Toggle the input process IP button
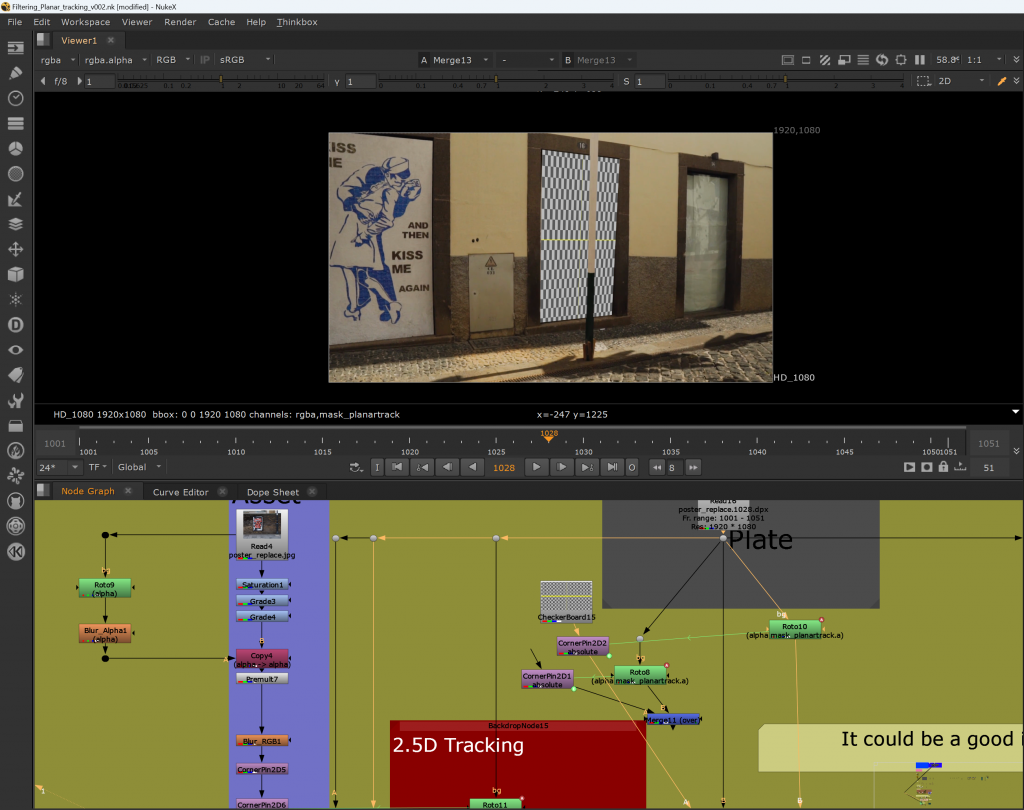This screenshot has height=810, width=1024. point(204,59)
